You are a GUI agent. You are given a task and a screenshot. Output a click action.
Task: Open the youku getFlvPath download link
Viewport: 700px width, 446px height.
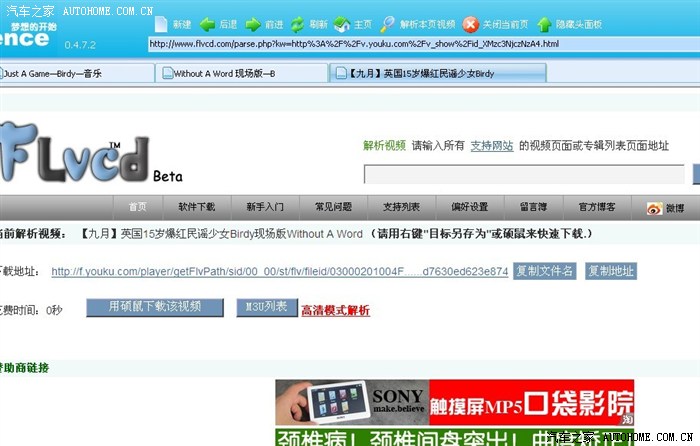tap(279, 271)
